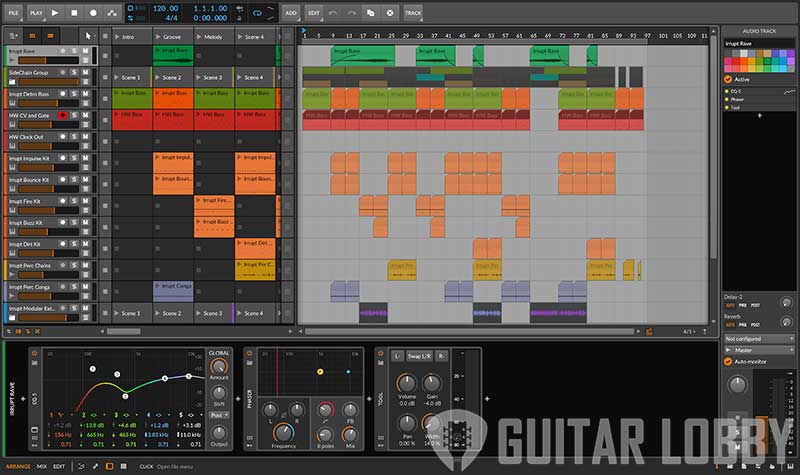Open track header view options icon
Viewport: 800px width, 475px height.
pos(13,36)
